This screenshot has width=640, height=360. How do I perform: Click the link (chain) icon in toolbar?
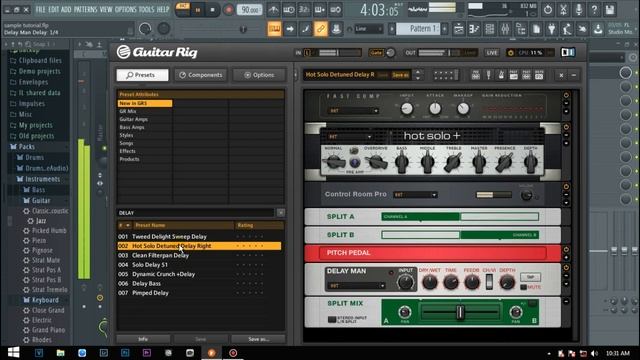coord(321,29)
